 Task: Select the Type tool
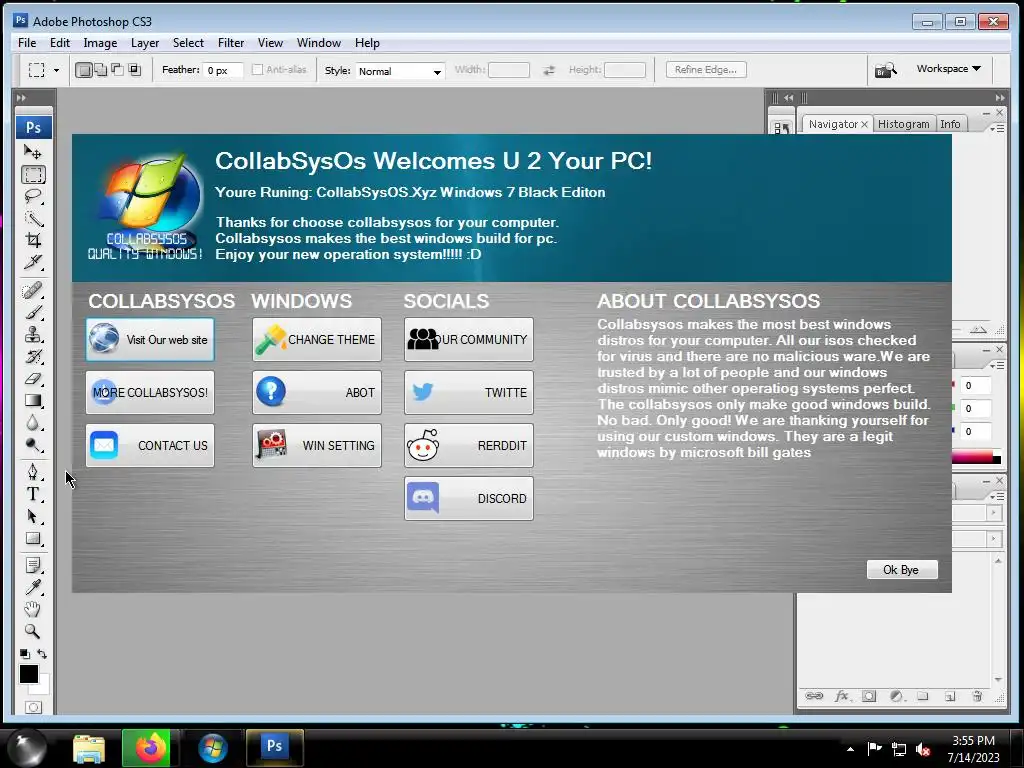coord(33,494)
